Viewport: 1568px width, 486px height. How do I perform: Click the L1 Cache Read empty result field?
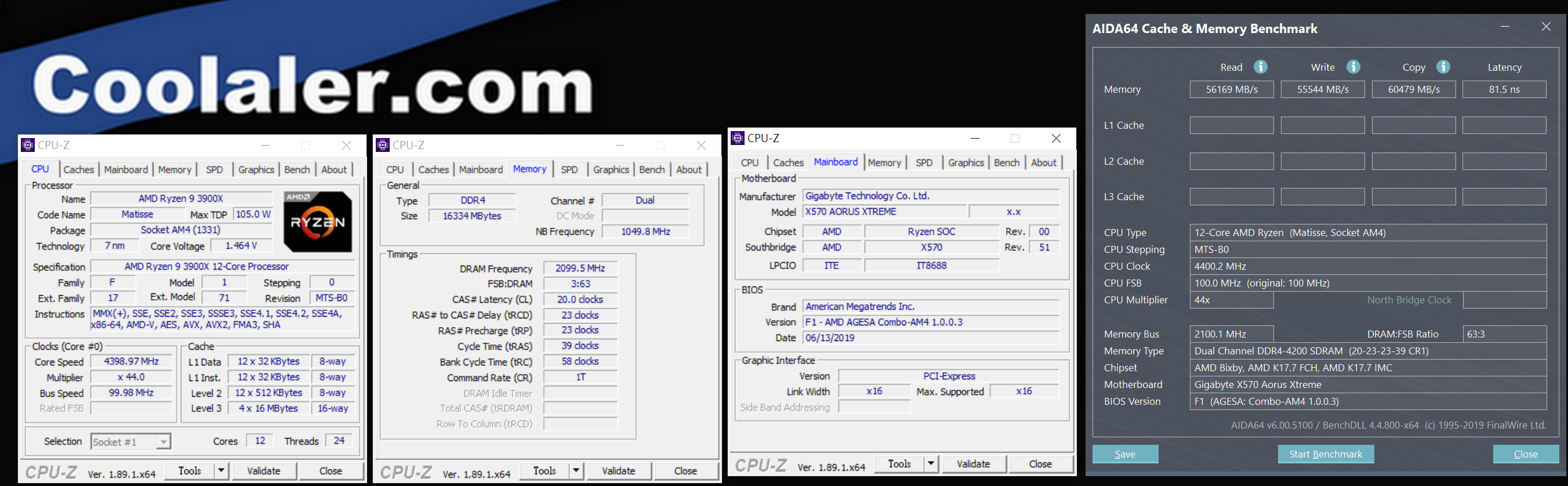coord(1232,125)
